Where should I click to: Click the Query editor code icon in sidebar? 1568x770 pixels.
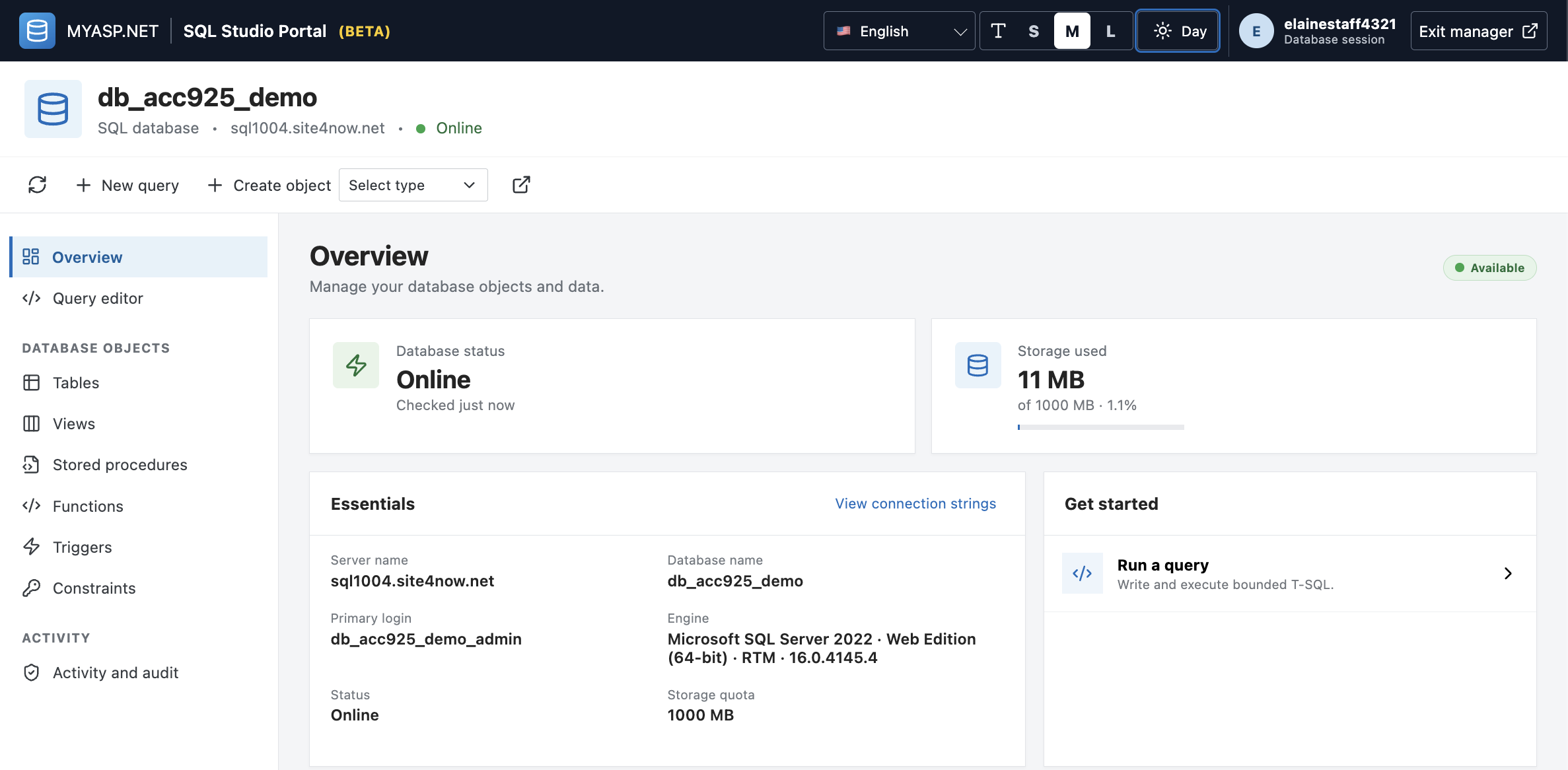(x=31, y=298)
